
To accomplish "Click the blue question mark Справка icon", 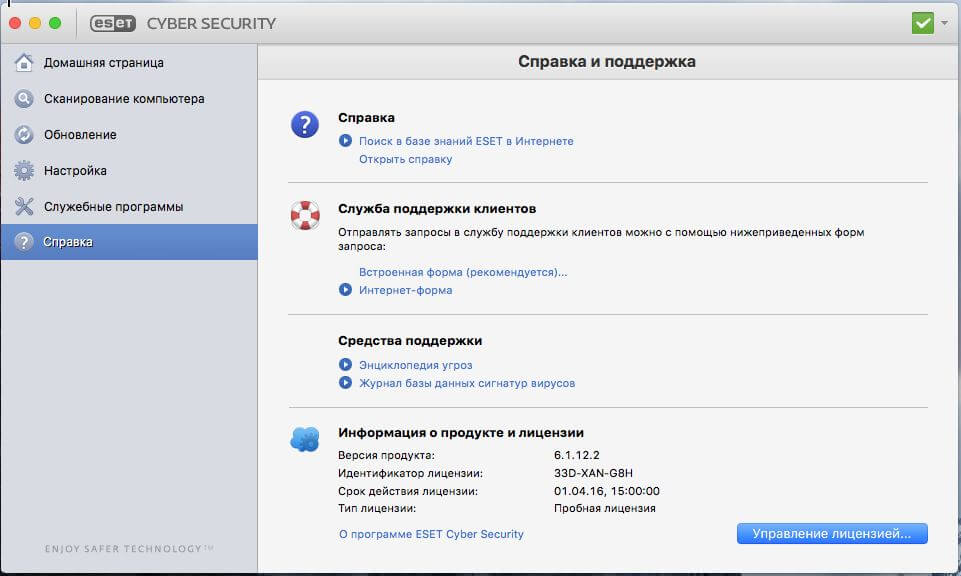I will pyautogui.click(x=305, y=124).
